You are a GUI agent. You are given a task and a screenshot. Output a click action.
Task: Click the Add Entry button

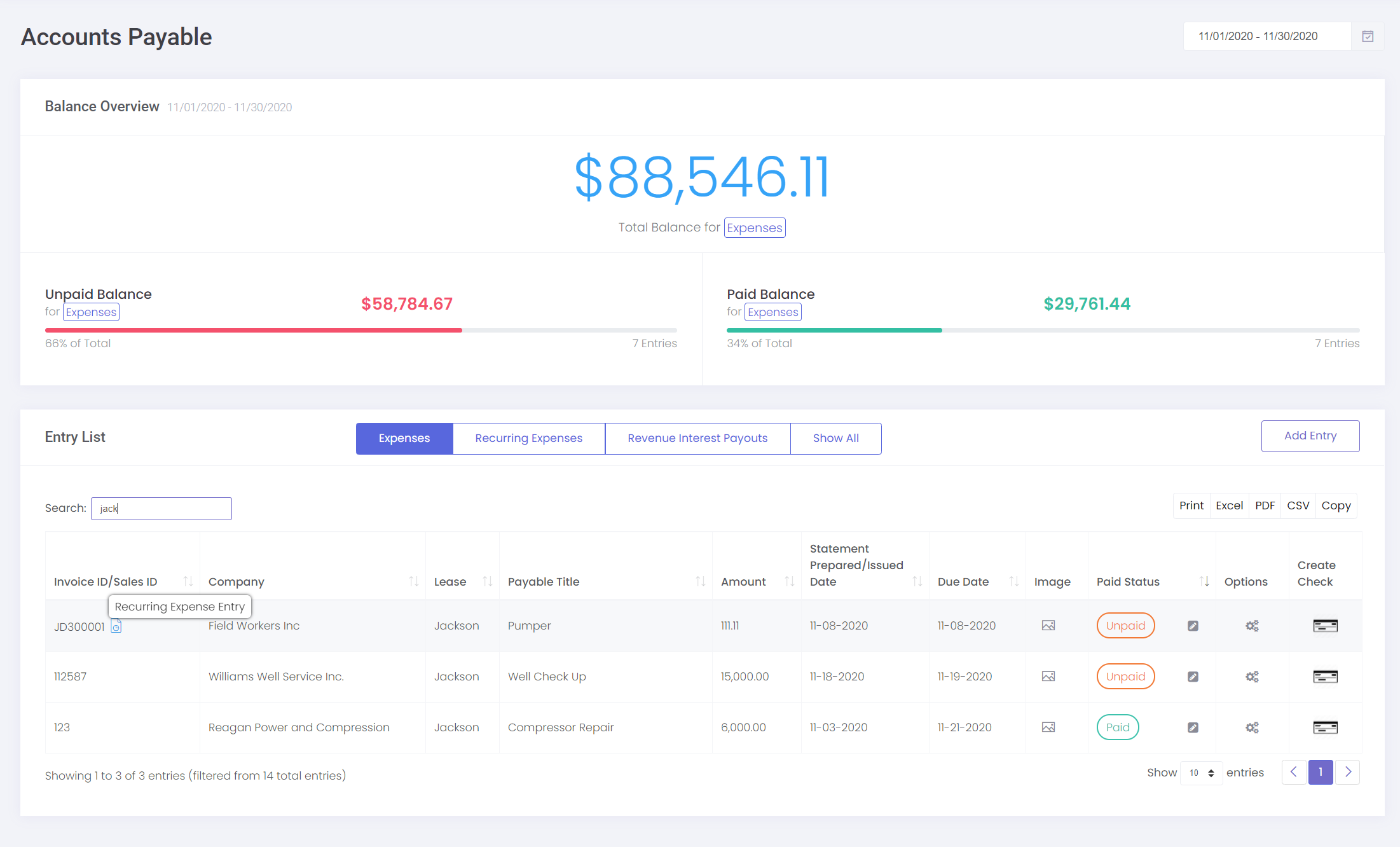pos(1310,436)
